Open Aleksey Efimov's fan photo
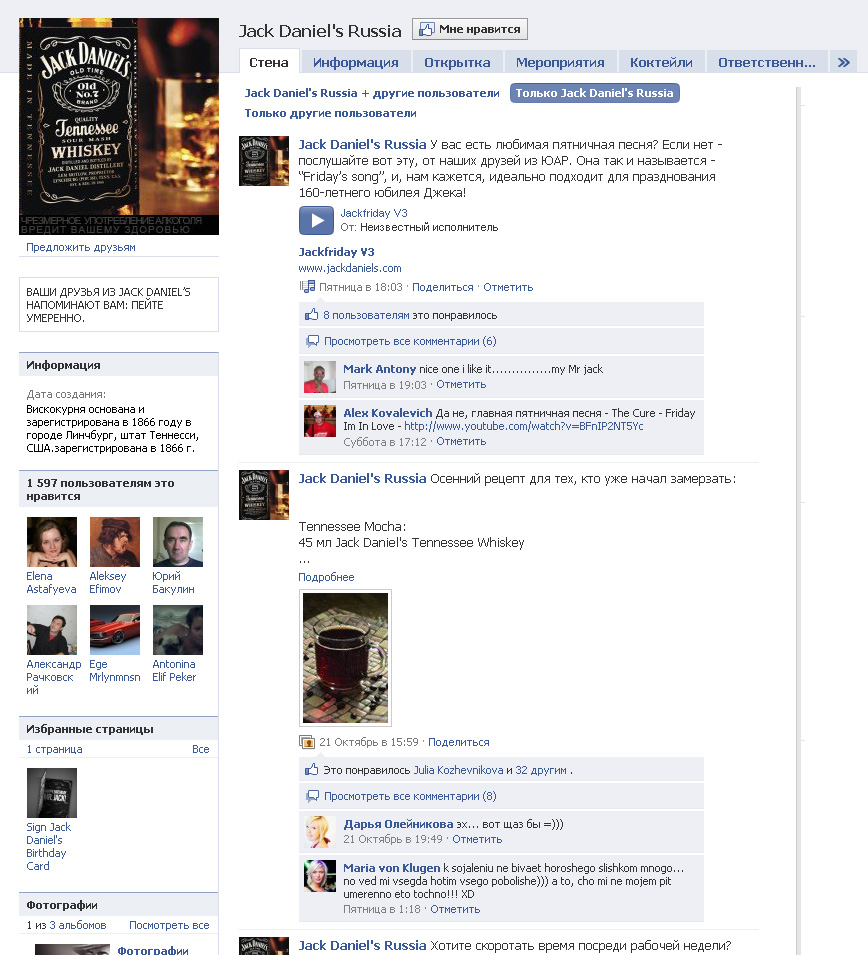The width and height of the screenshot is (868, 955). coord(115,542)
